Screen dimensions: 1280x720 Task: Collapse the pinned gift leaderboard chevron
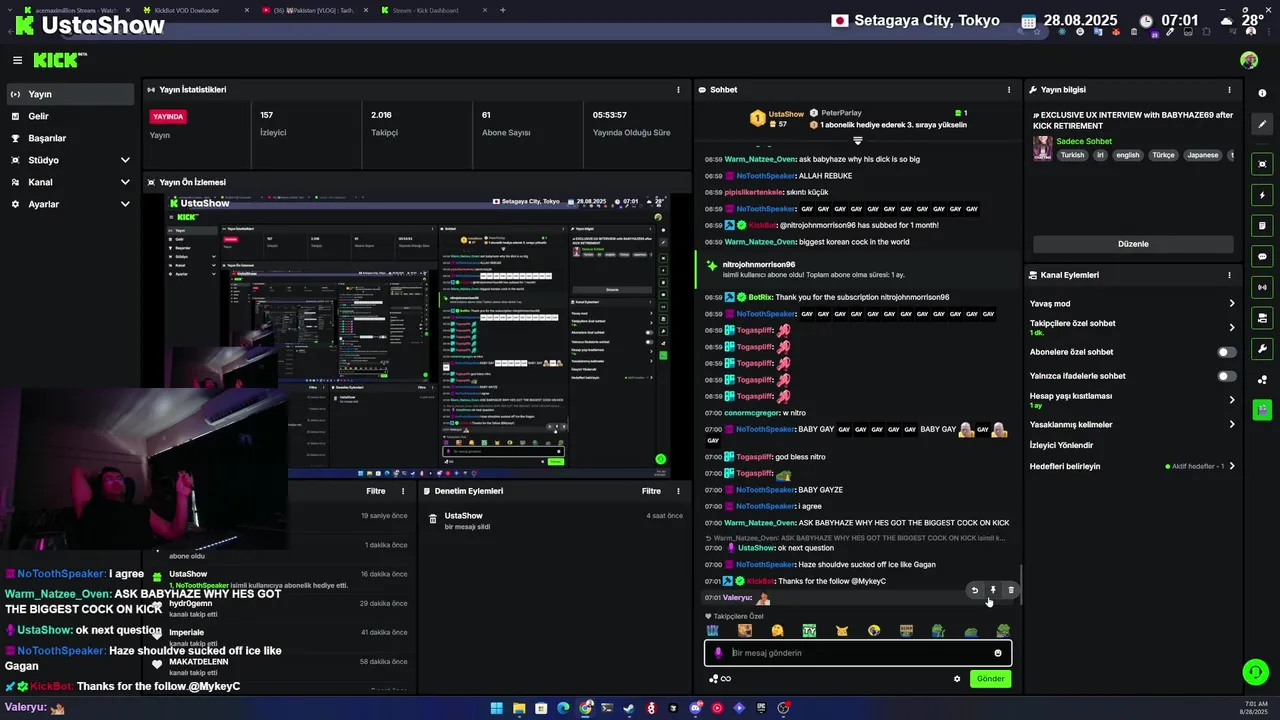click(x=857, y=141)
